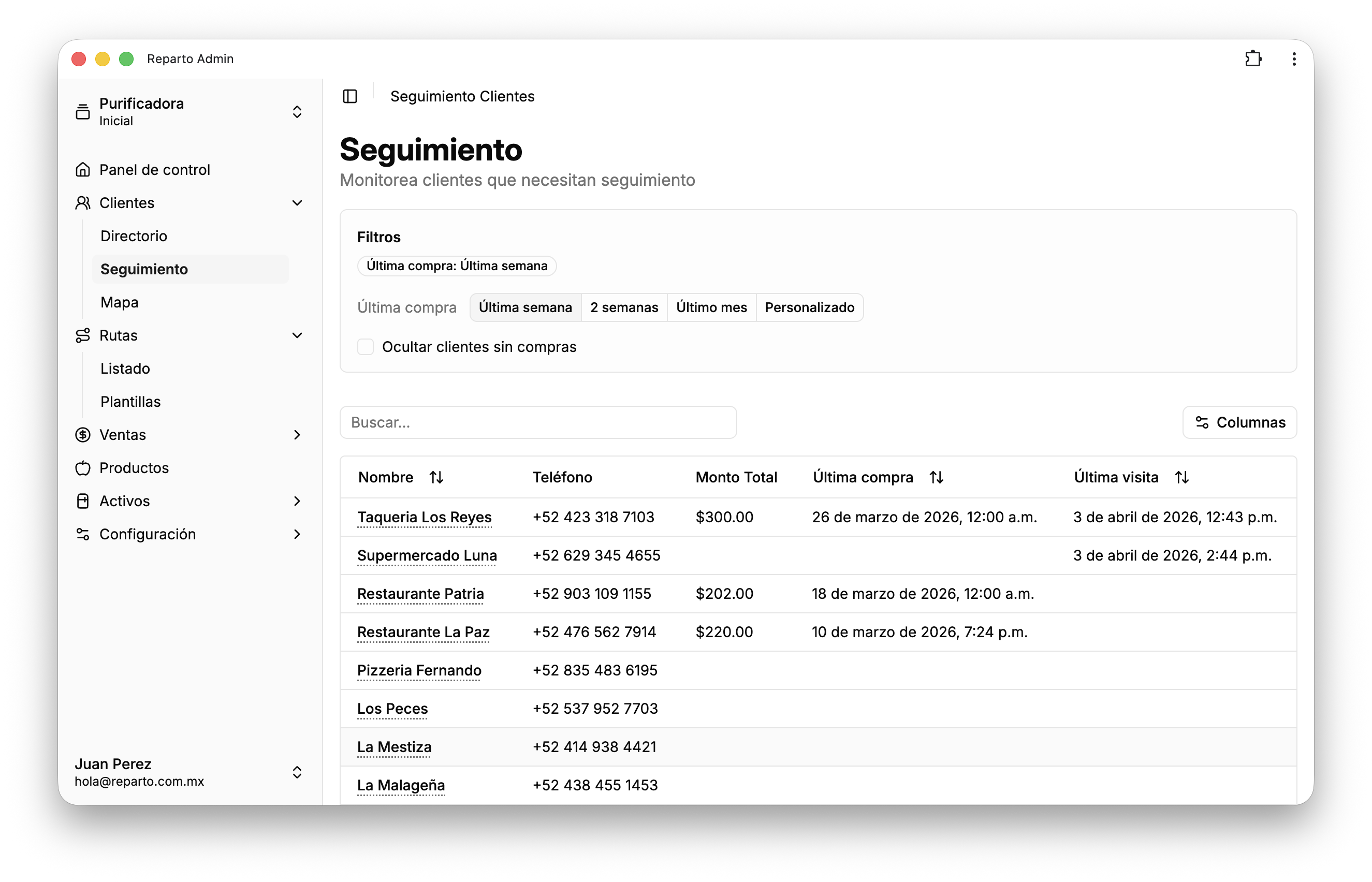Screen dimensions: 1372x882
Task: Click the Configuración sliders icon
Action: tap(82, 534)
